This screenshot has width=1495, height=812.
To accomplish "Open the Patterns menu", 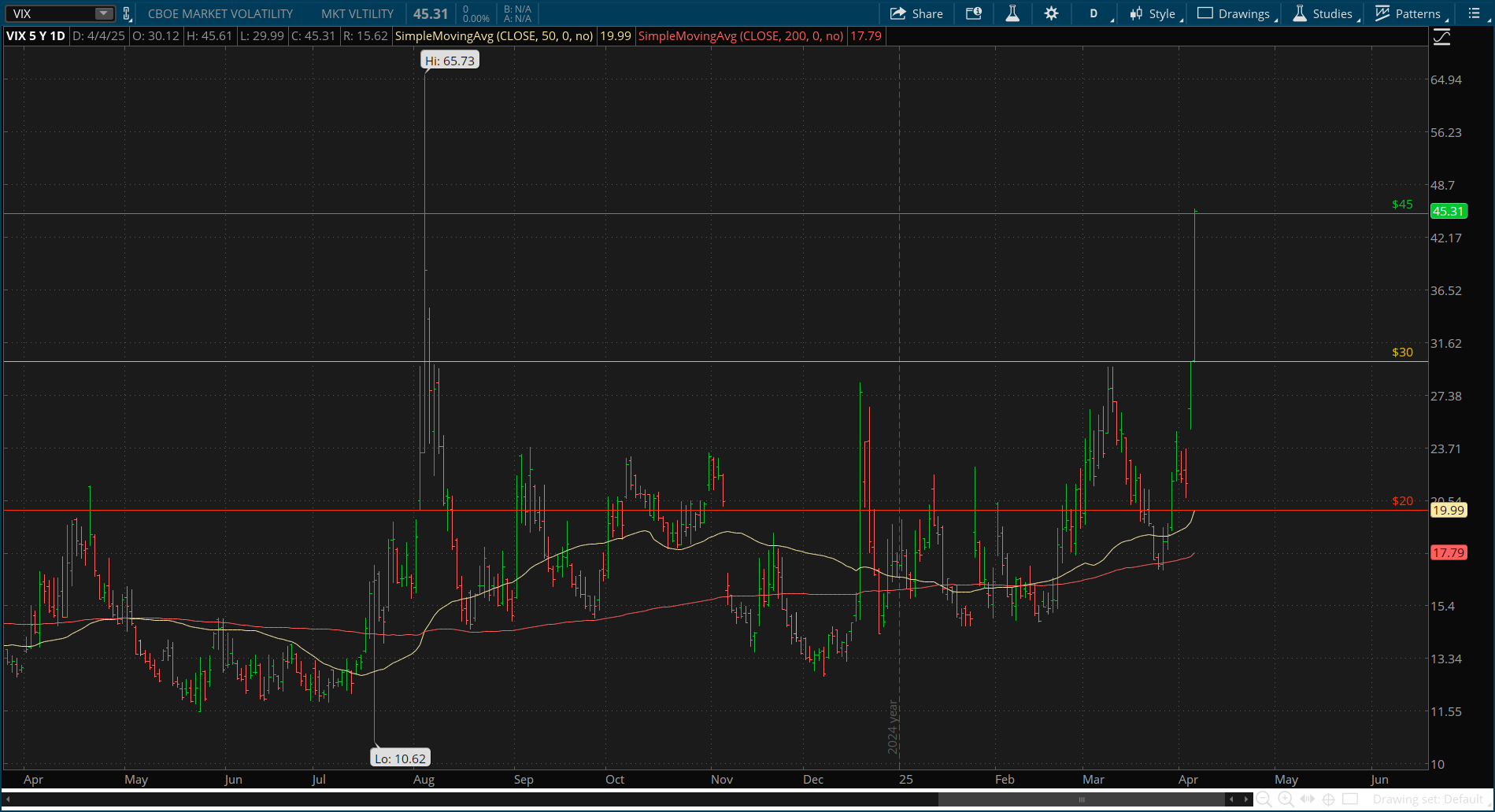I will click(x=1410, y=13).
